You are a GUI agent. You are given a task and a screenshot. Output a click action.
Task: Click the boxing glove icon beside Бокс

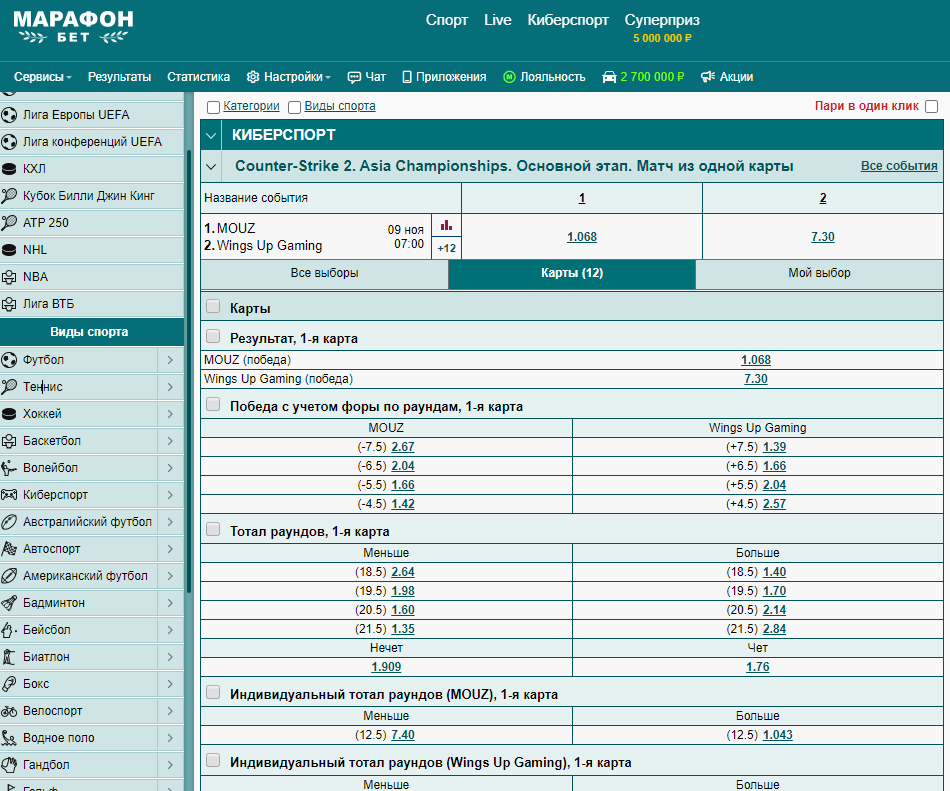tap(9, 684)
